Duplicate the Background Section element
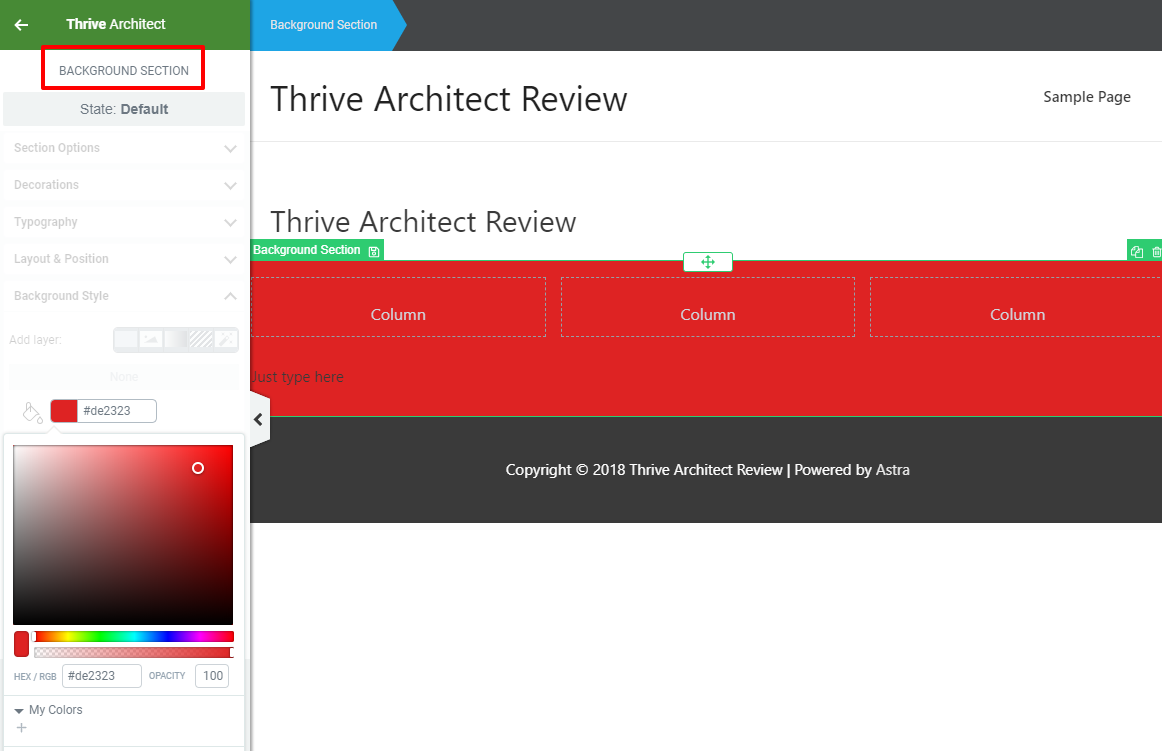 1137,252
